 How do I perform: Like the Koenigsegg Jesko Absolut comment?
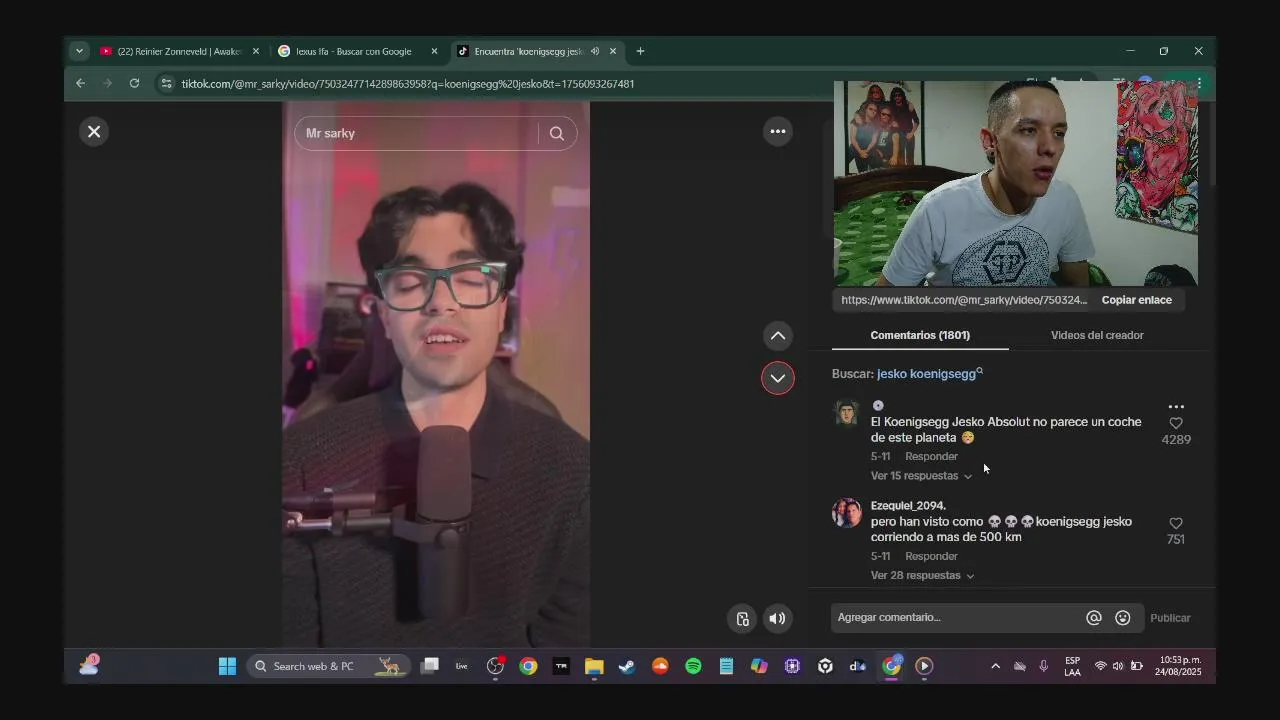[x=1176, y=423]
